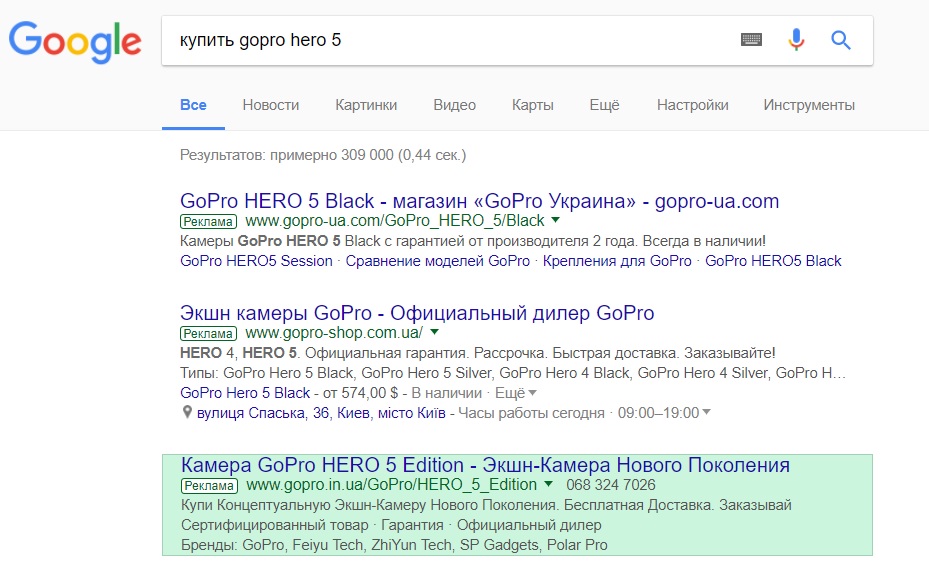Expand dropdown arrow next to gopro.in.ua URL
The width and height of the screenshot is (929, 586).
[548, 484]
